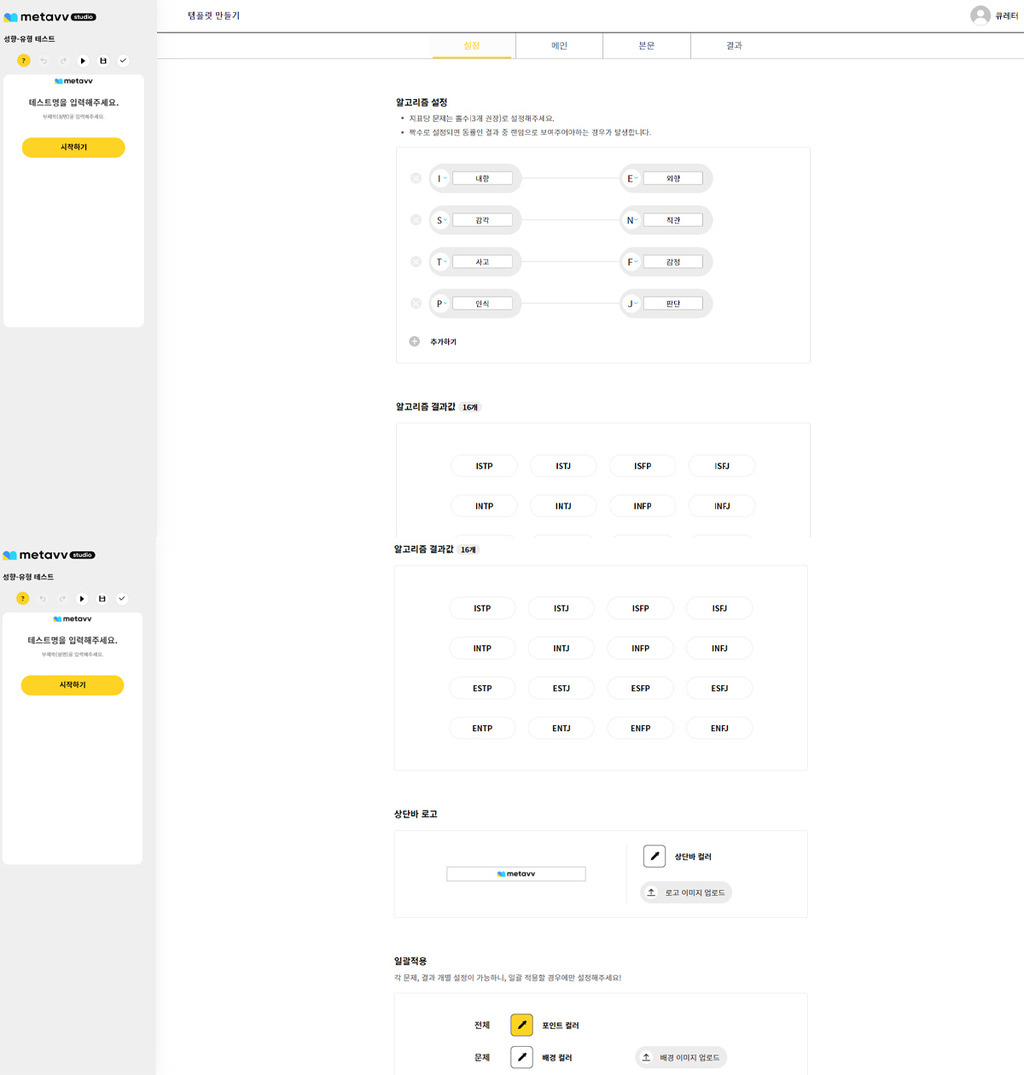Select the ENFJ result chip
This screenshot has height=1075, width=1024.
pos(720,728)
